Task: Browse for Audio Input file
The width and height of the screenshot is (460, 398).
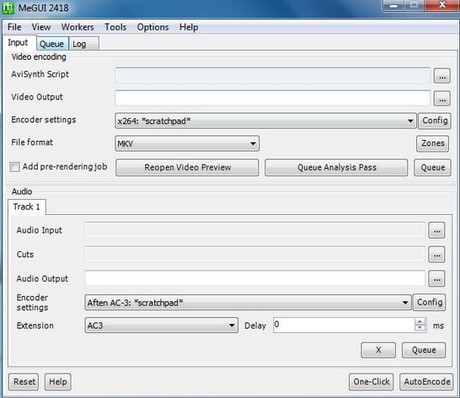Action: coord(437,230)
